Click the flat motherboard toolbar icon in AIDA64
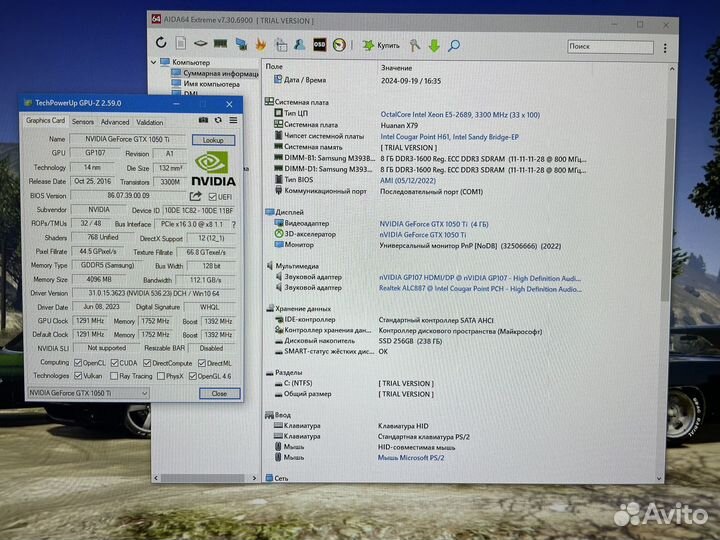 pyautogui.click(x=200, y=44)
